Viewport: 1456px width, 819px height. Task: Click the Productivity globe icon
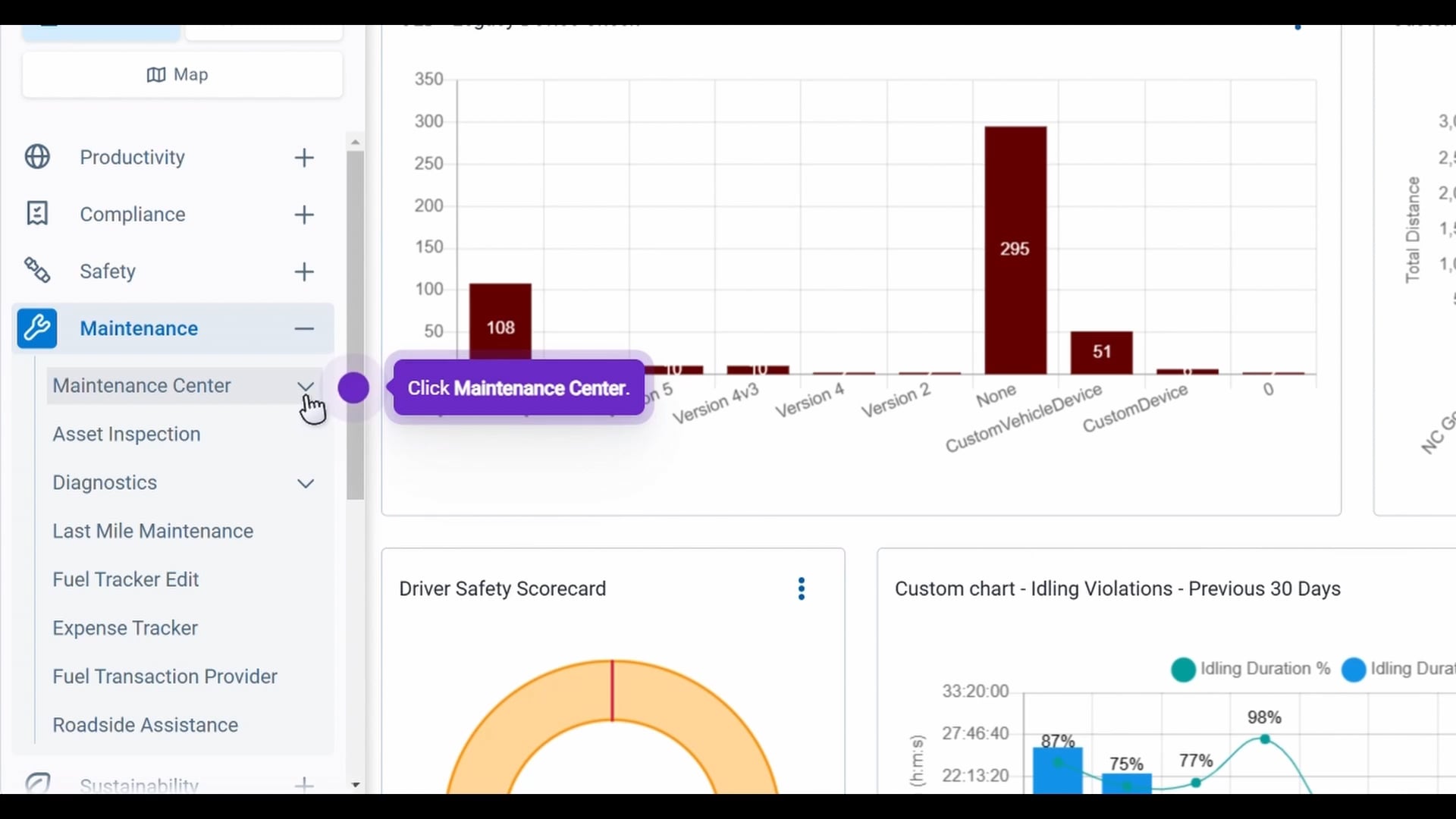37,157
